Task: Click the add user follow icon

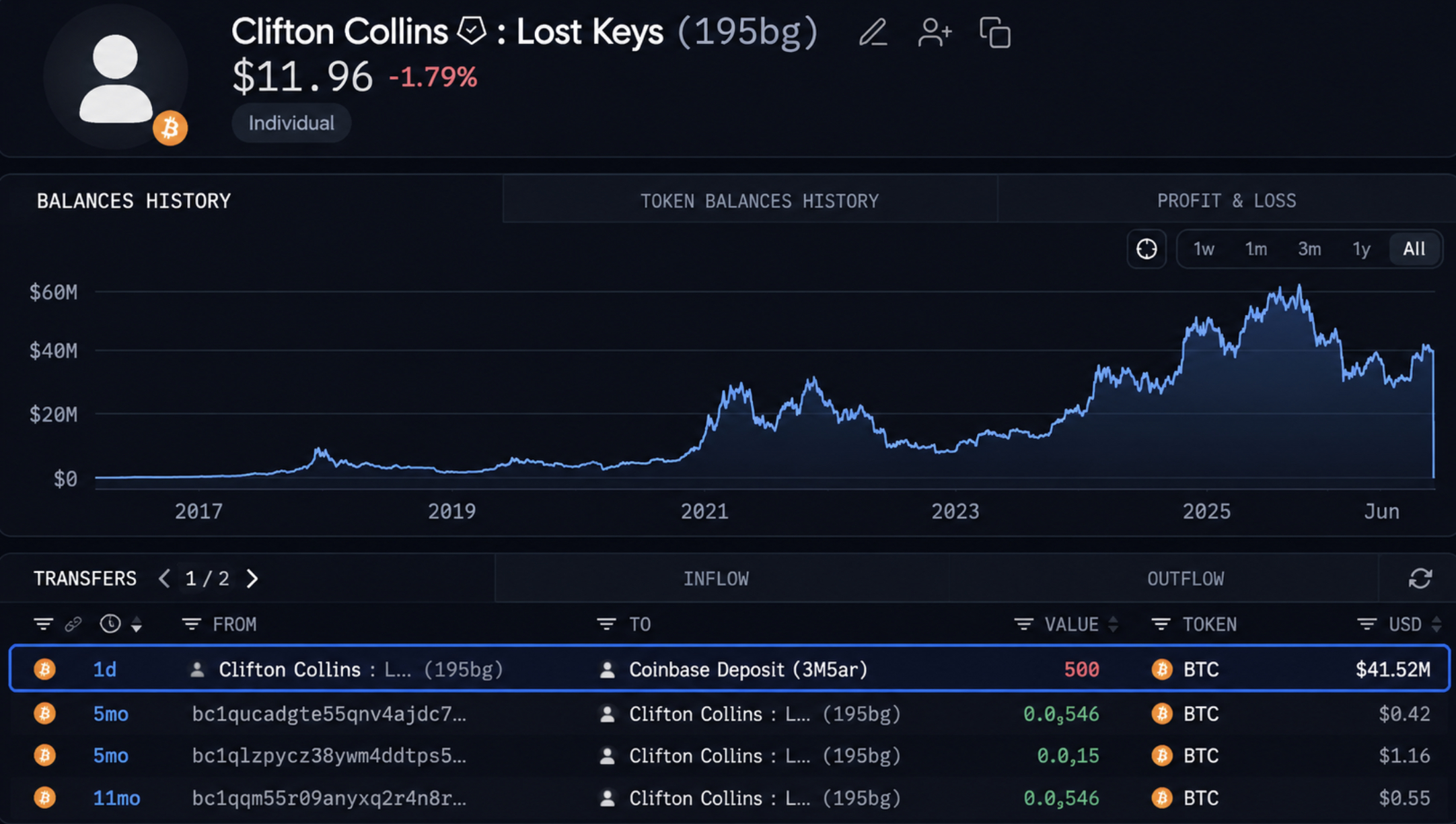Action: pyautogui.click(x=935, y=32)
